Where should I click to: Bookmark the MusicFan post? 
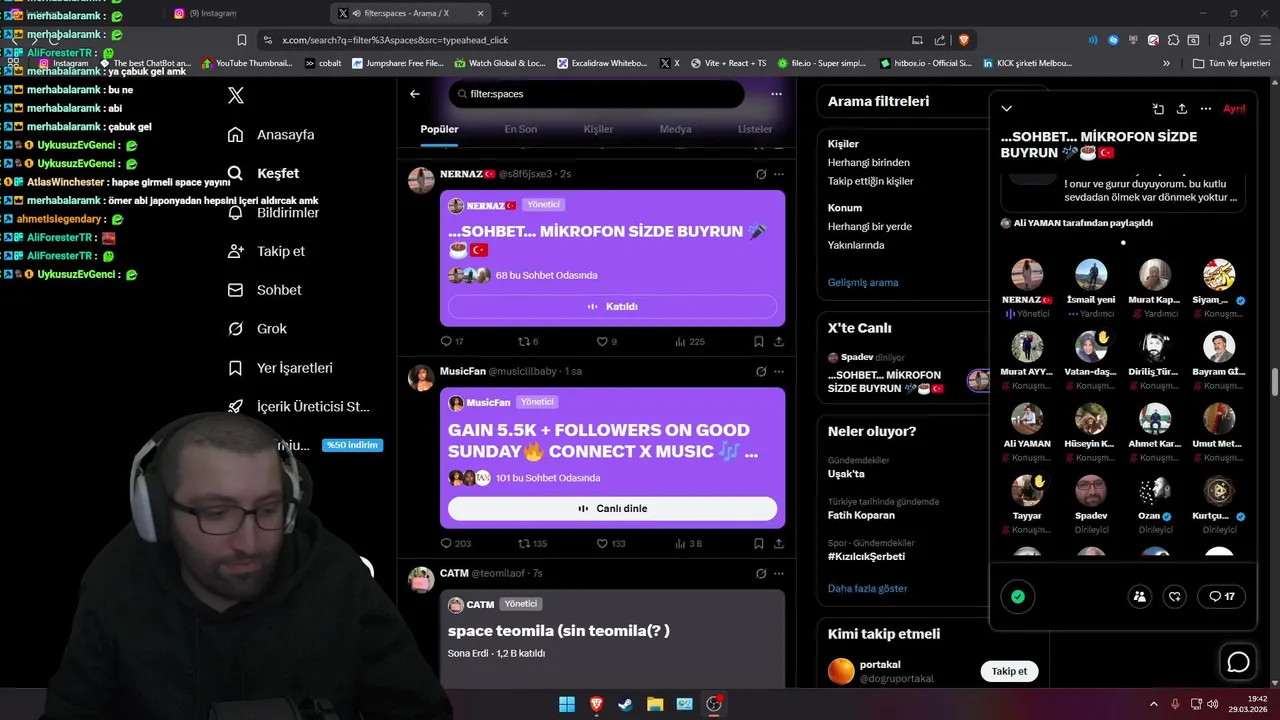[759, 544]
